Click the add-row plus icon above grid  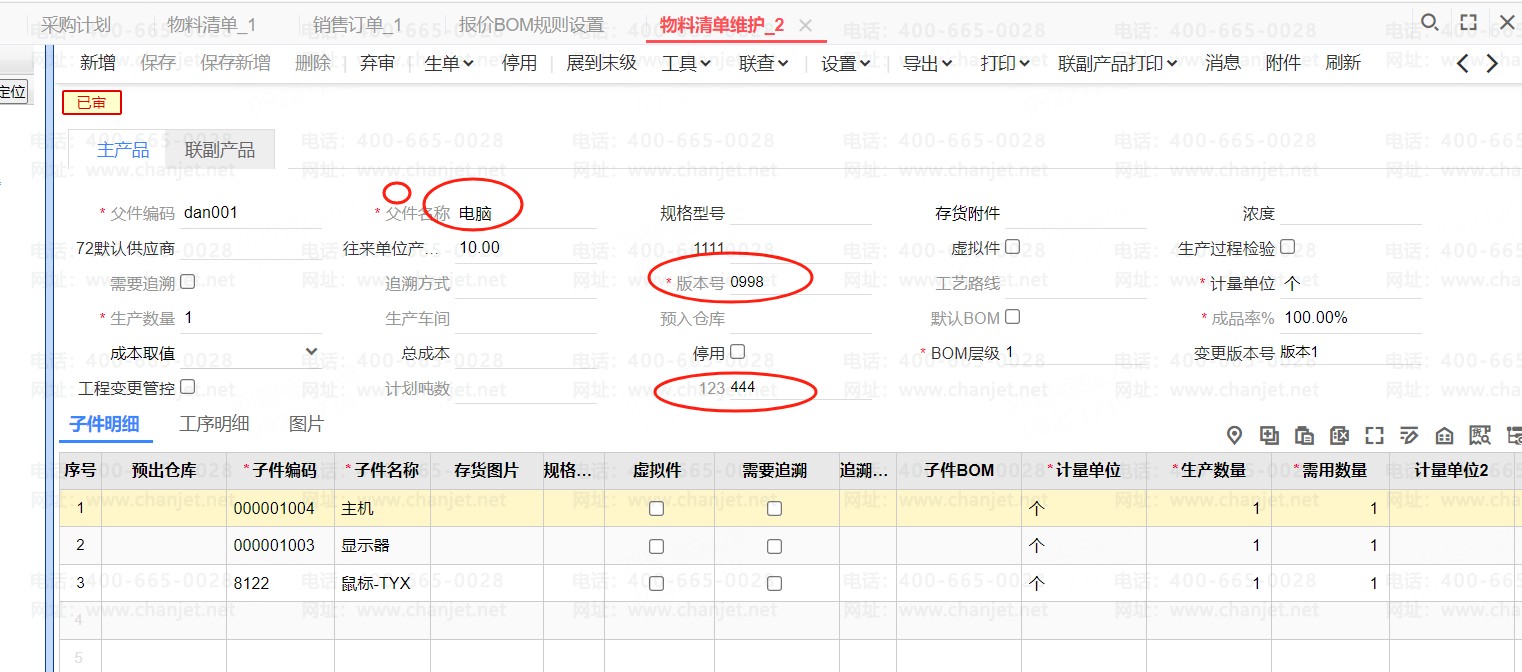[x=1269, y=435]
